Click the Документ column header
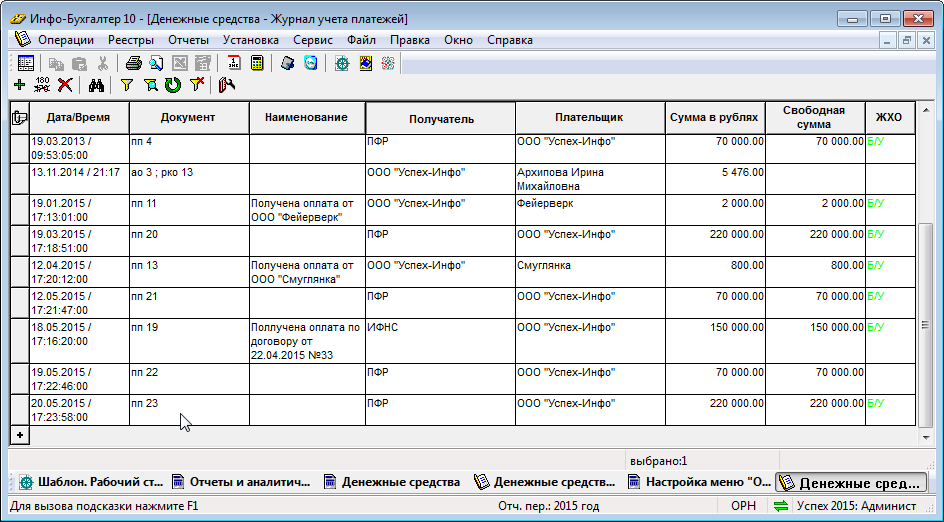The image size is (944, 522). pos(188,117)
